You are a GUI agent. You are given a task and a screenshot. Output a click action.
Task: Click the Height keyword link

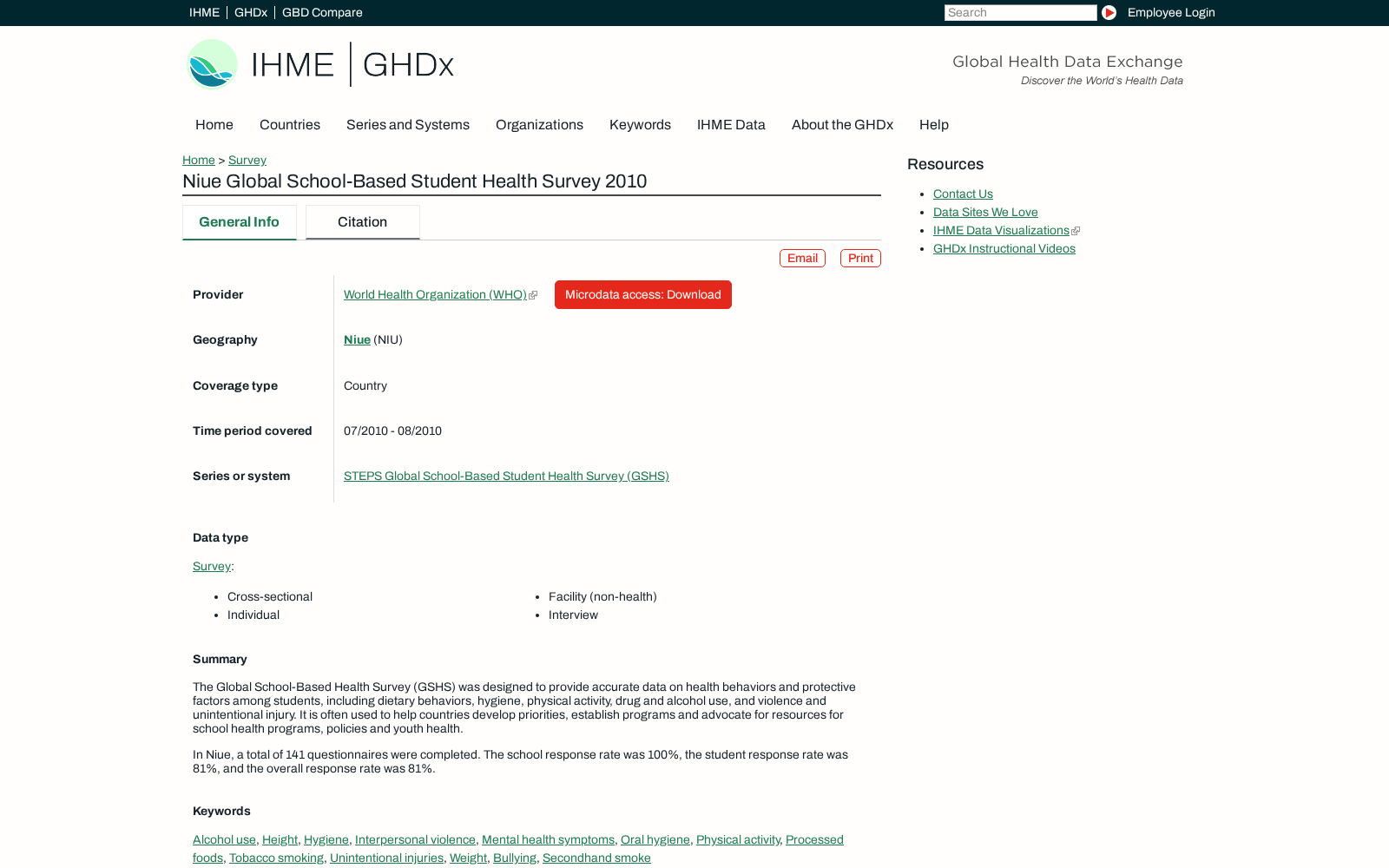coord(280,840)
